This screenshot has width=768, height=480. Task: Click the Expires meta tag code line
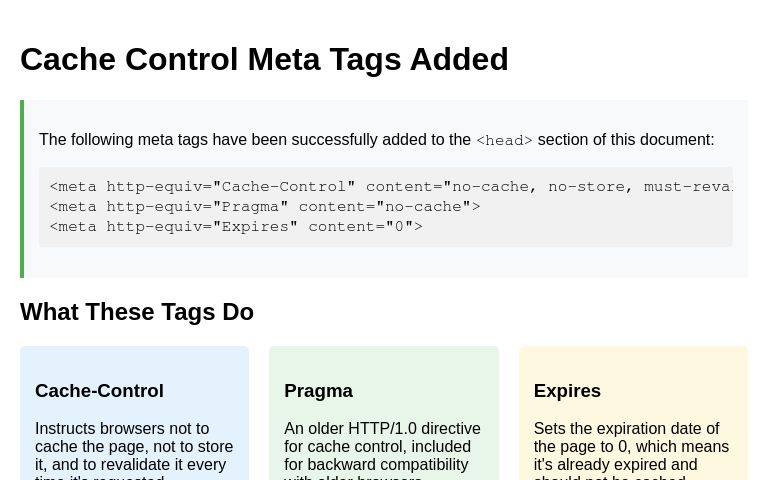236,227
